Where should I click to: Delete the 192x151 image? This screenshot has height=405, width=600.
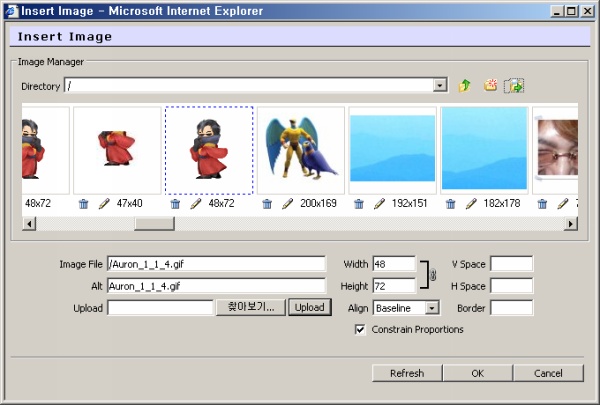tap(359, 204)
